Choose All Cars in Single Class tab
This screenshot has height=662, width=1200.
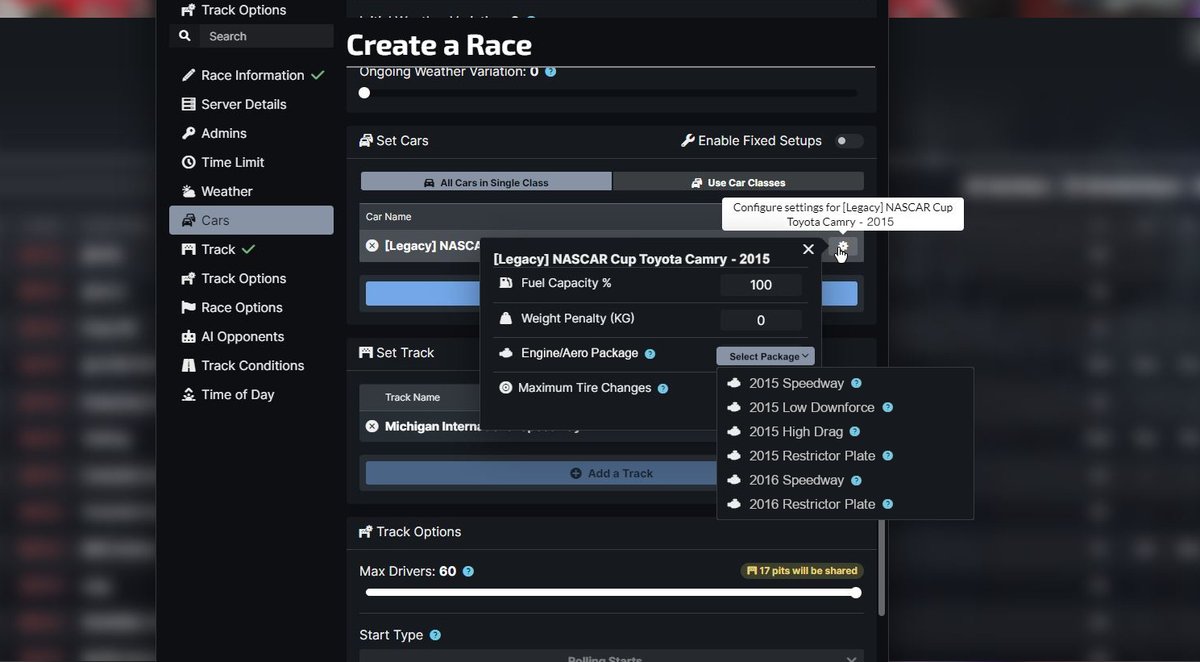click(486, 182)
